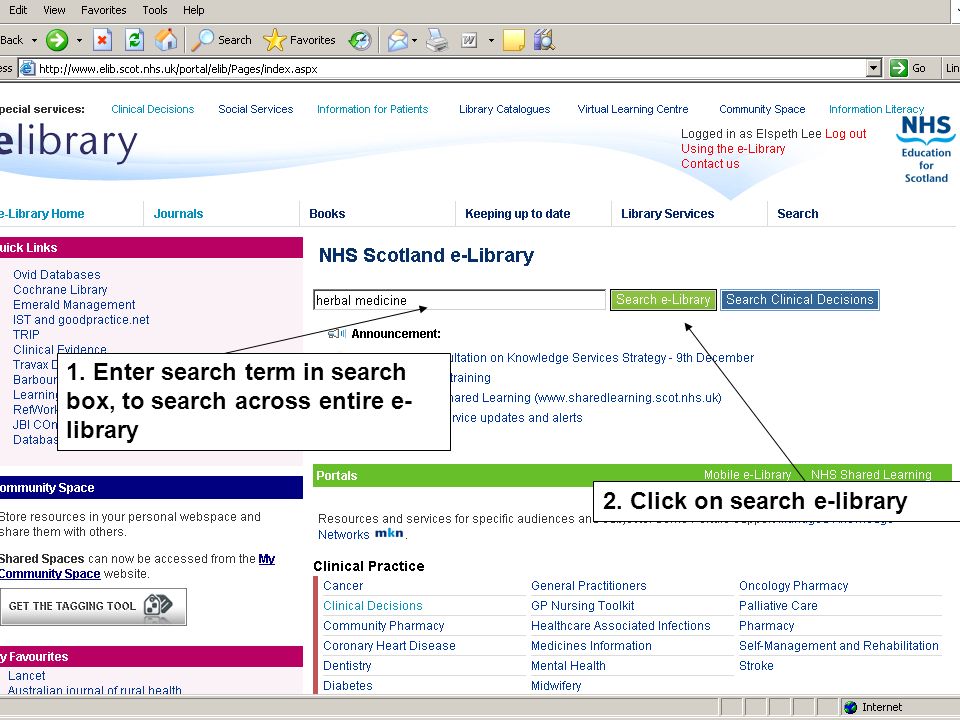Open the Mental Health portal link
Image resolution: width=960 pixels, height=720 pixels.
tap(568, 666)
